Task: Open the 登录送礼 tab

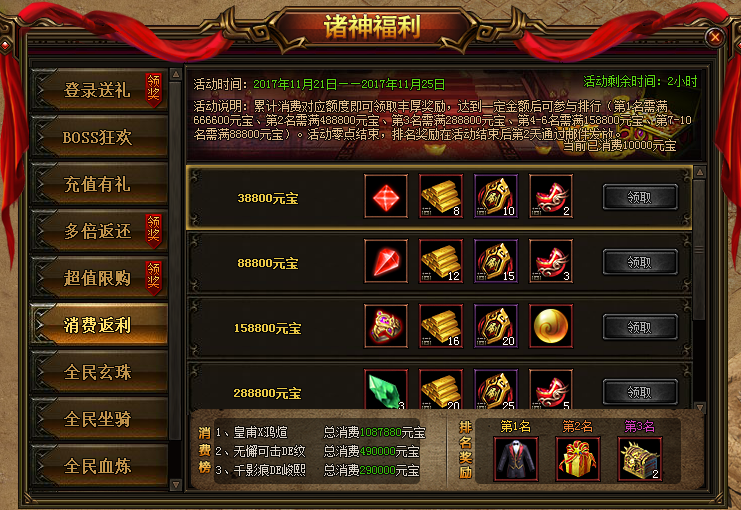Action: 99,90
